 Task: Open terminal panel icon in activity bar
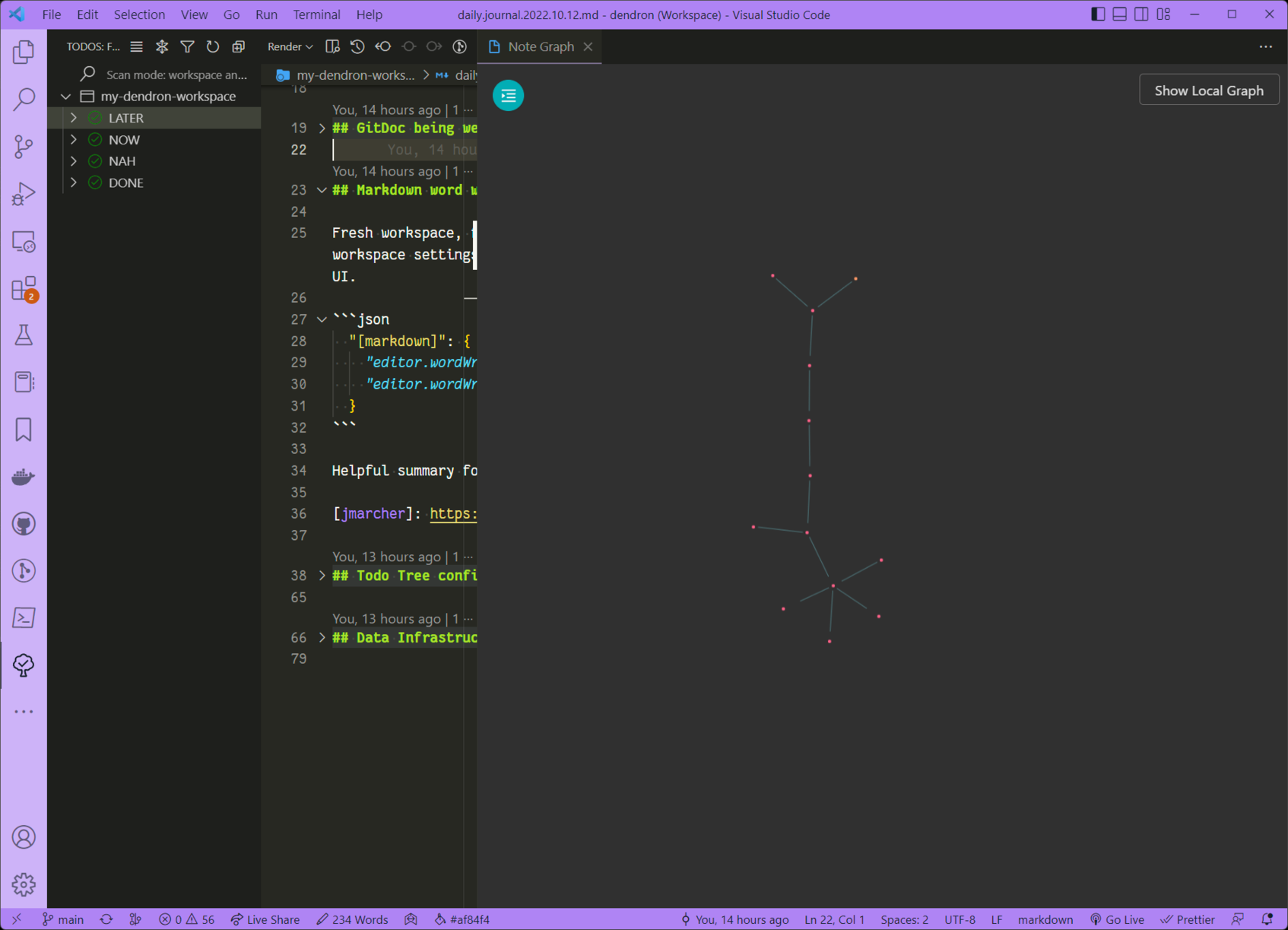click(24, 617)
